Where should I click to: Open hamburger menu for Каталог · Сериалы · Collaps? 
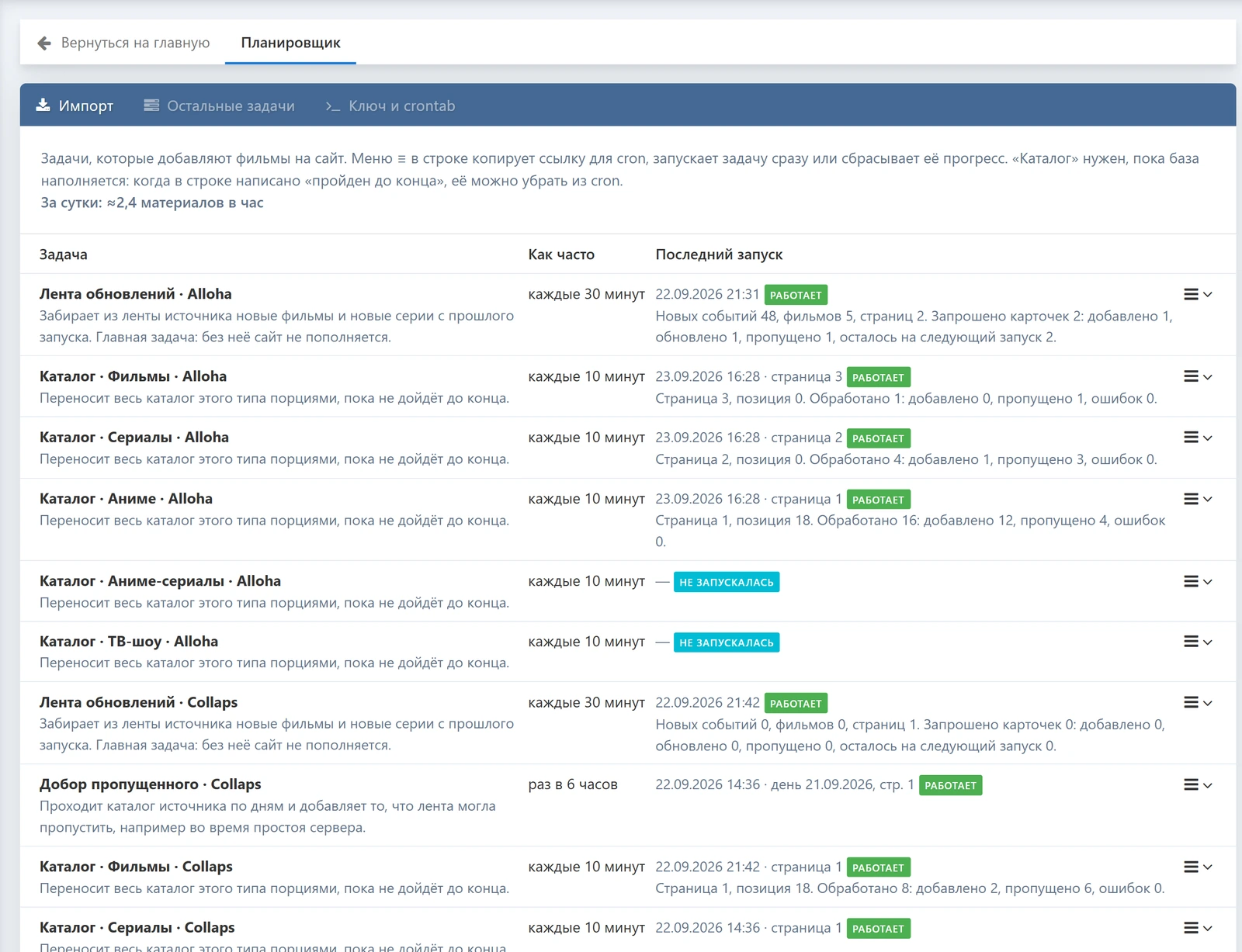1197,928
